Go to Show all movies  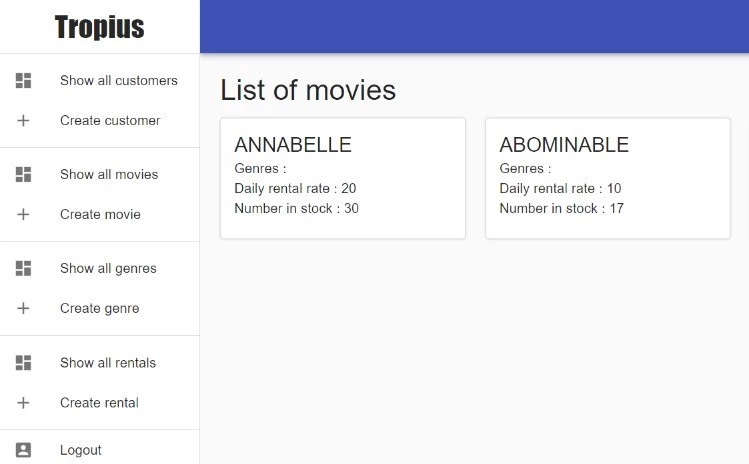click(x=109, y=175)
